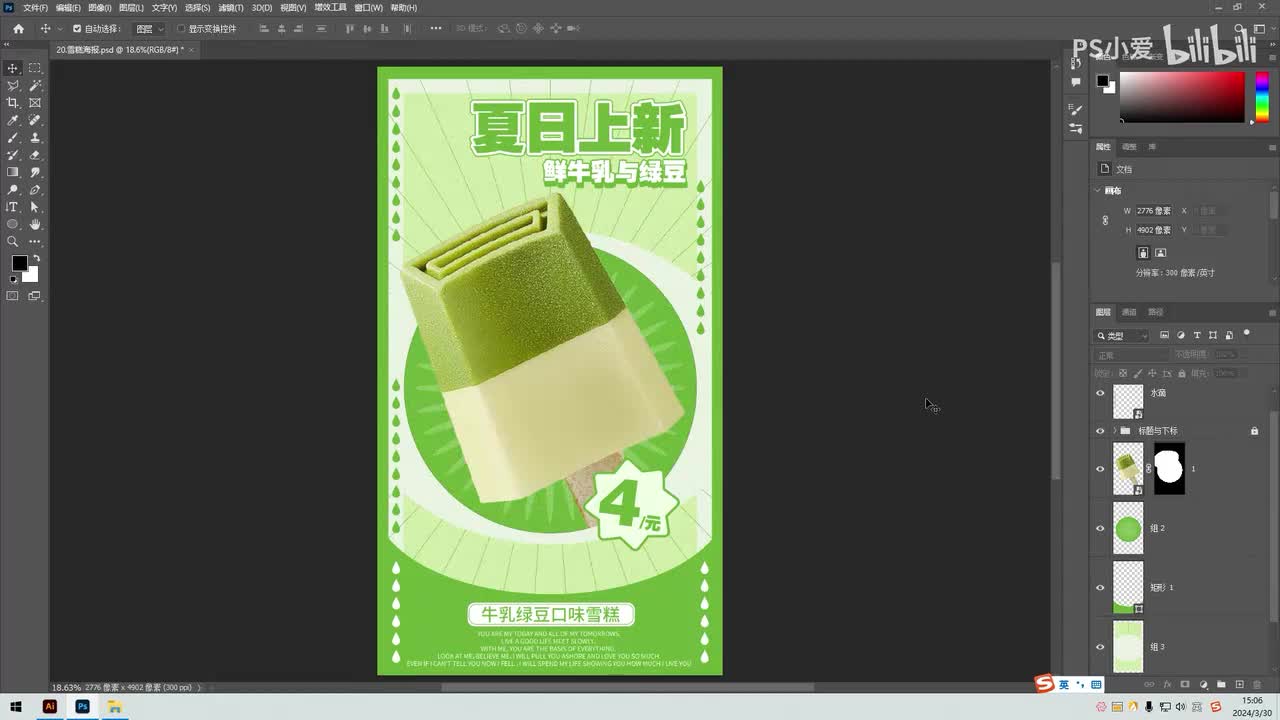Click the Windows Start button
The width and height of the screenshot is (1280, 720).
[17, 707]
